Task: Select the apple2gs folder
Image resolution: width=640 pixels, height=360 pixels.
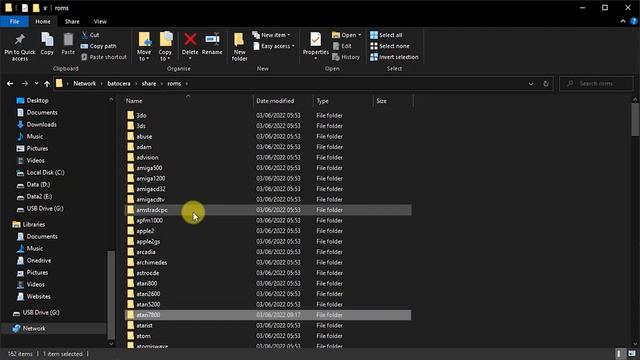Action: pos(268,241)
